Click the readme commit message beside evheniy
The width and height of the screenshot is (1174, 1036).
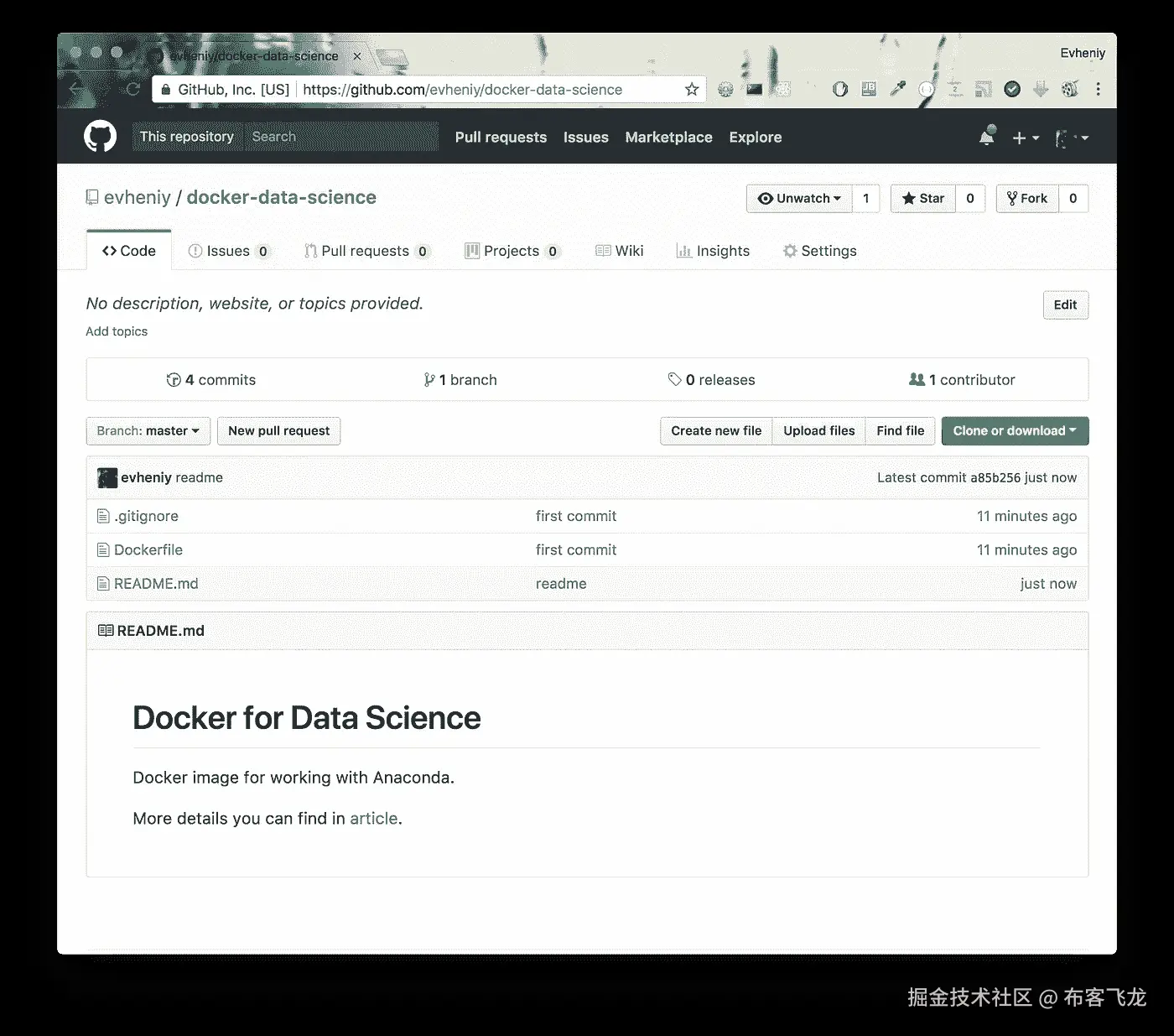[199, 478]
